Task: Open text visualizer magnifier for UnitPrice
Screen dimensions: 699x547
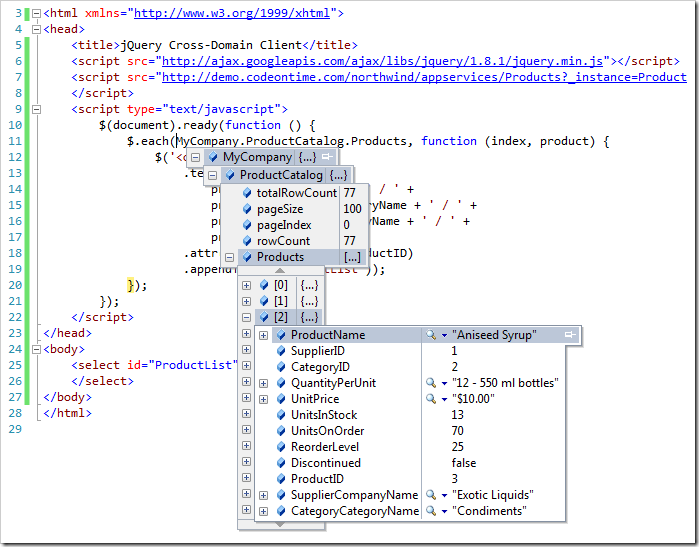Action: tap(431, 399)
